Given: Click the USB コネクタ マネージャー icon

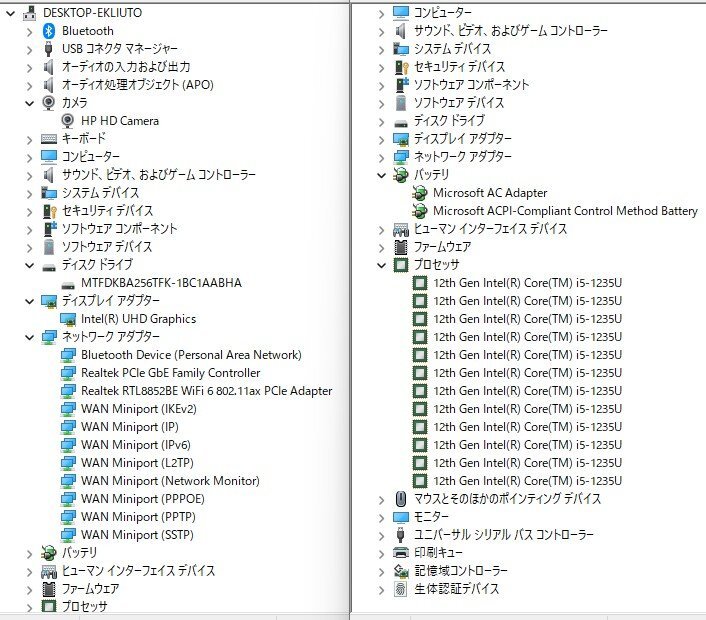Looking at the screenshot, I should tap(49, 49).
